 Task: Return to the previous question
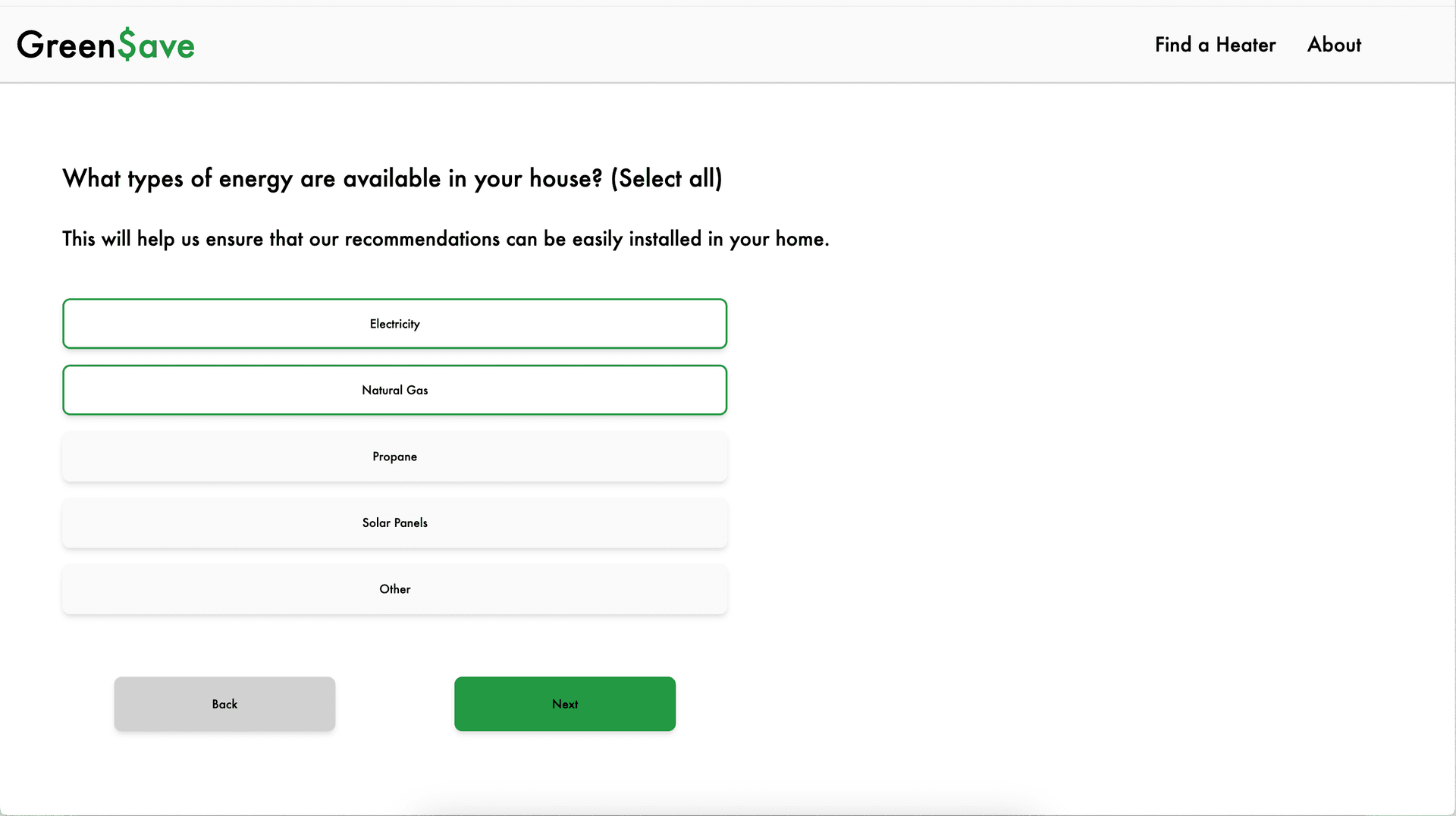tap(224, 704)
